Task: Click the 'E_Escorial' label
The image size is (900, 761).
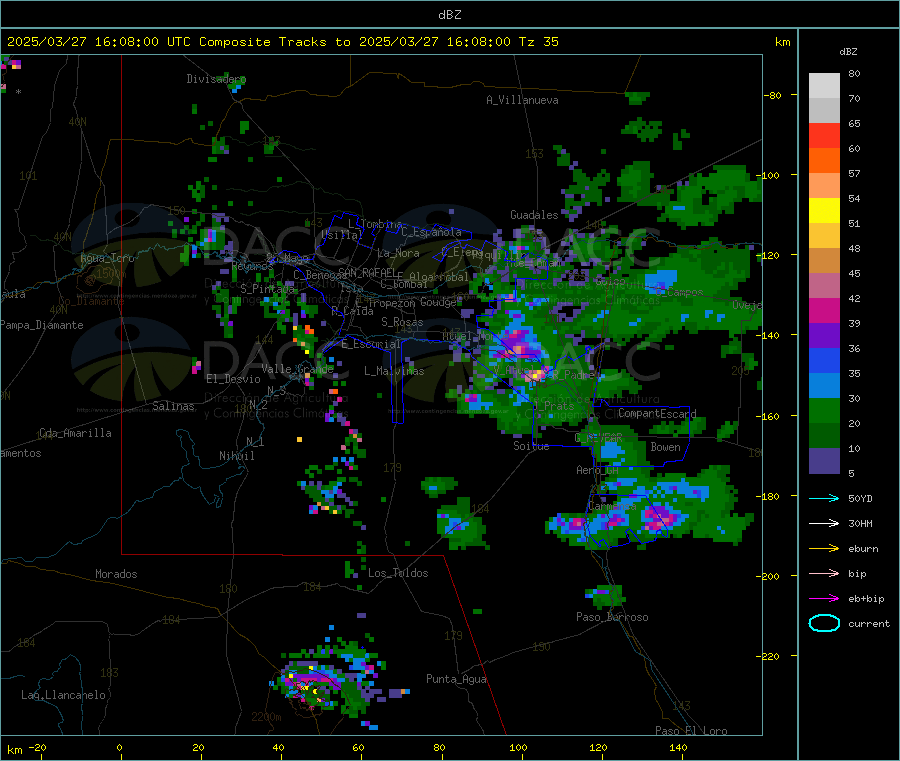Action: pos(370,344)
